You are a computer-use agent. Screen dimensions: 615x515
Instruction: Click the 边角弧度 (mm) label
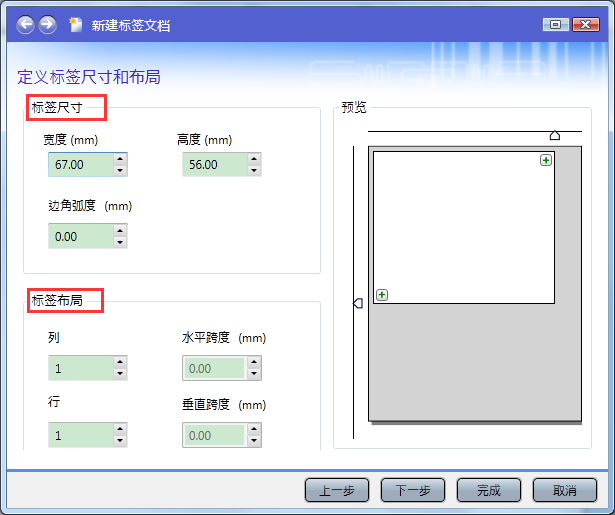tap(90, 206)
